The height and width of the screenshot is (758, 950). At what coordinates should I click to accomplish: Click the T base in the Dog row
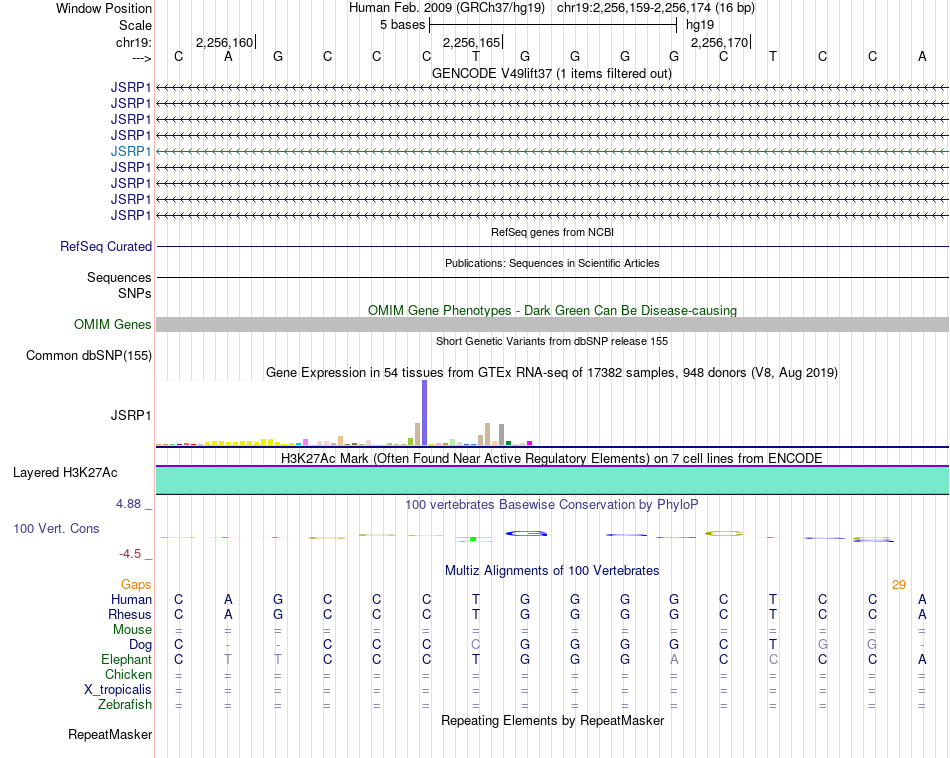[x=772, y=645]
